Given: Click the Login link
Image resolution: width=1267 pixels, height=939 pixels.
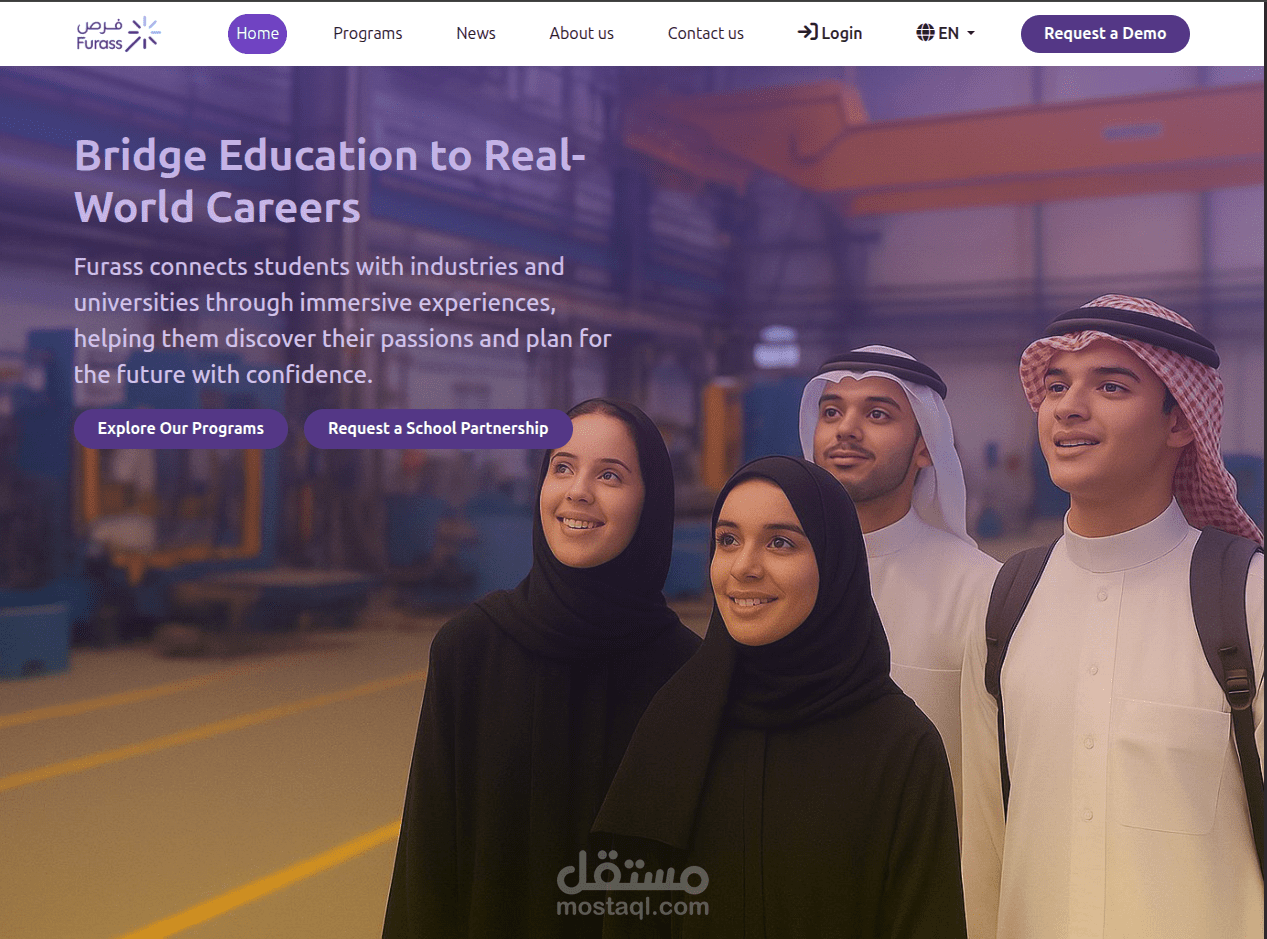Looking at the screenshot, I should [x=830, y=33].
